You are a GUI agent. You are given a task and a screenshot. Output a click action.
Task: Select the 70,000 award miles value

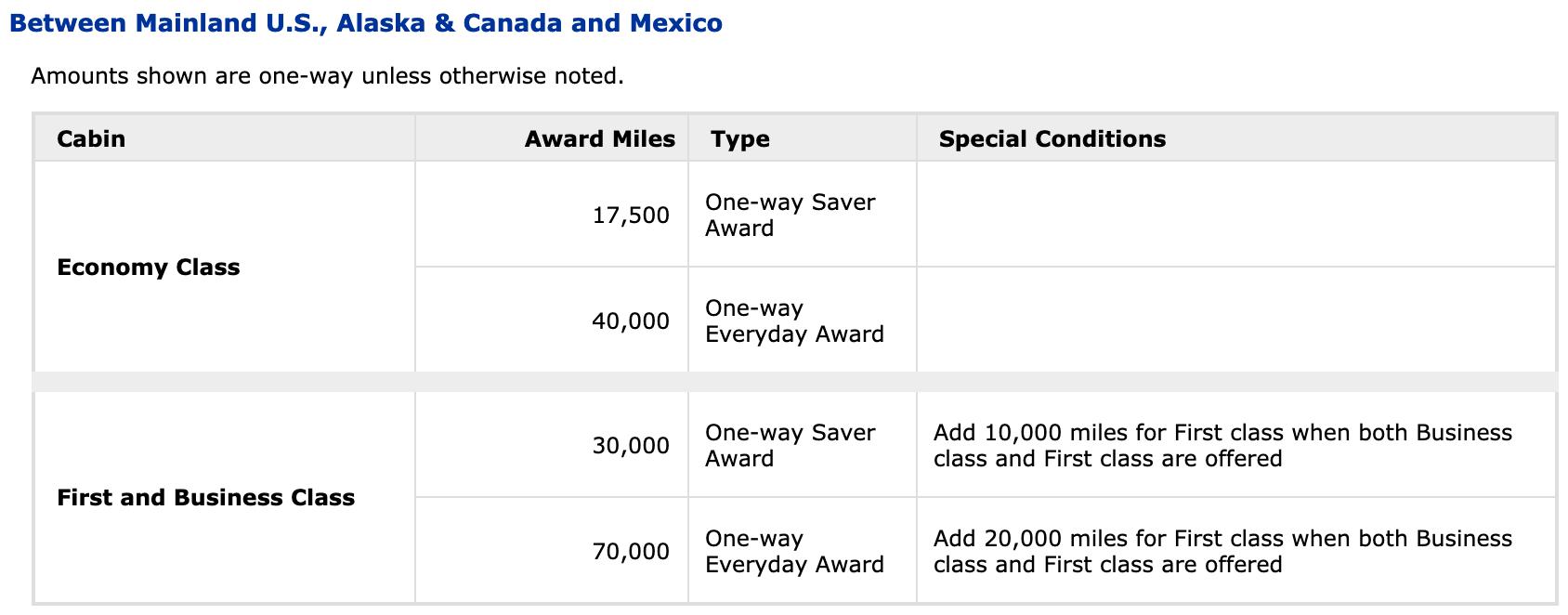click(x=631, y=552)
